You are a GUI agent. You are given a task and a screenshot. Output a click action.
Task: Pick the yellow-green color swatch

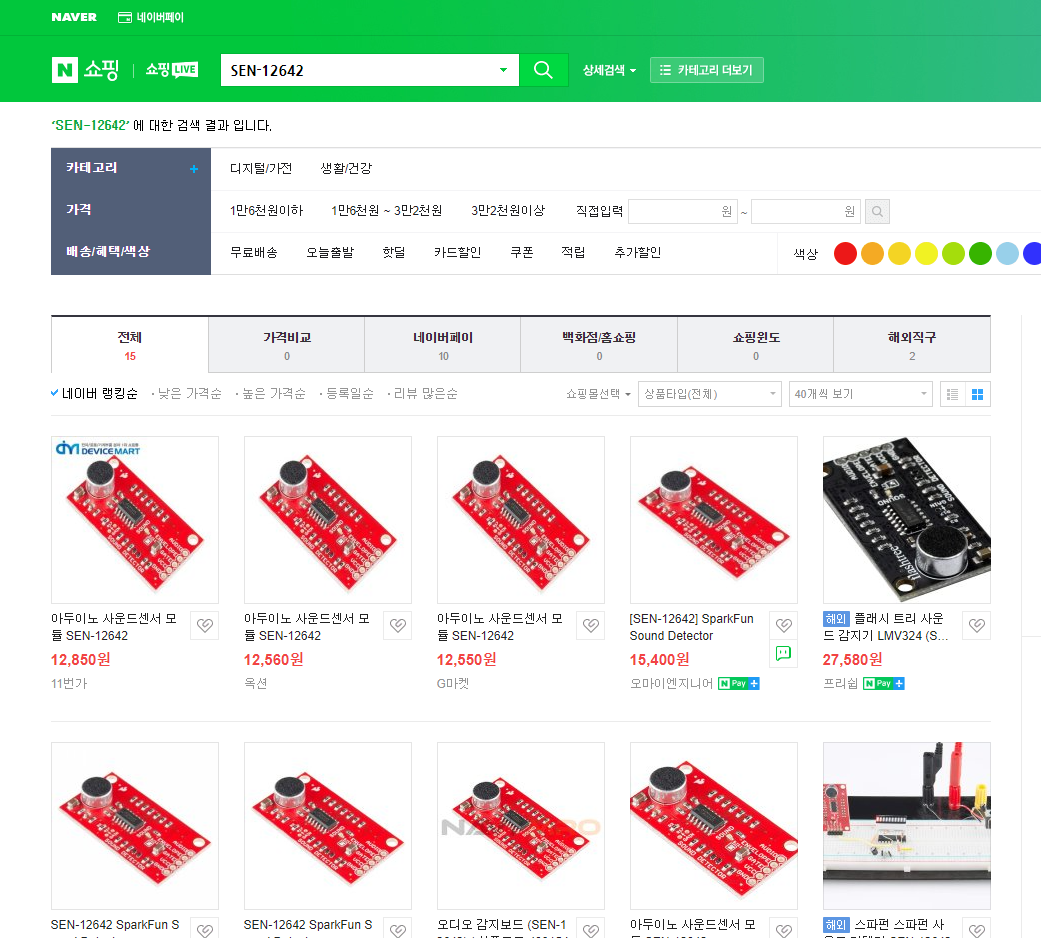click(953, 253)
